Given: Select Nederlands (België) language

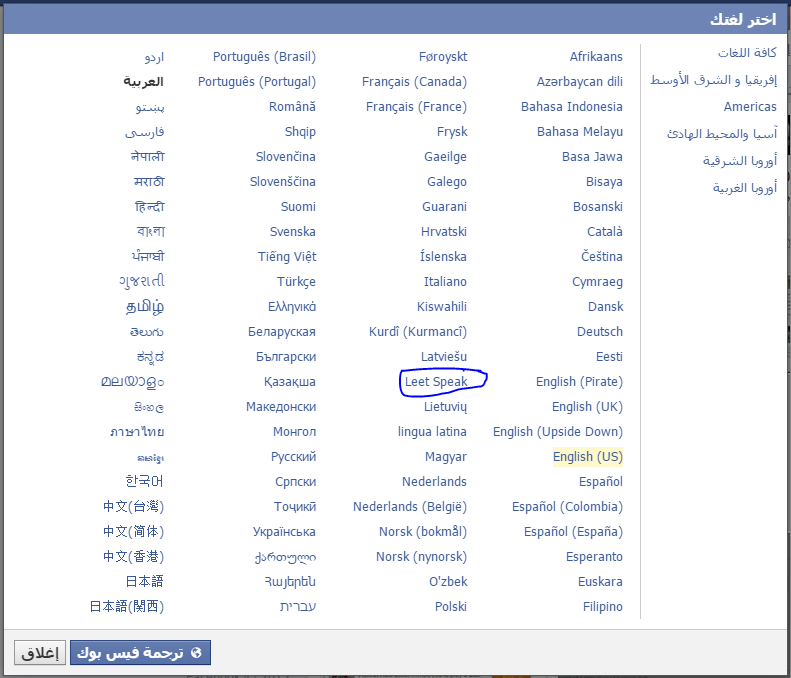Looking at the screenshot, I should (410, 506).
